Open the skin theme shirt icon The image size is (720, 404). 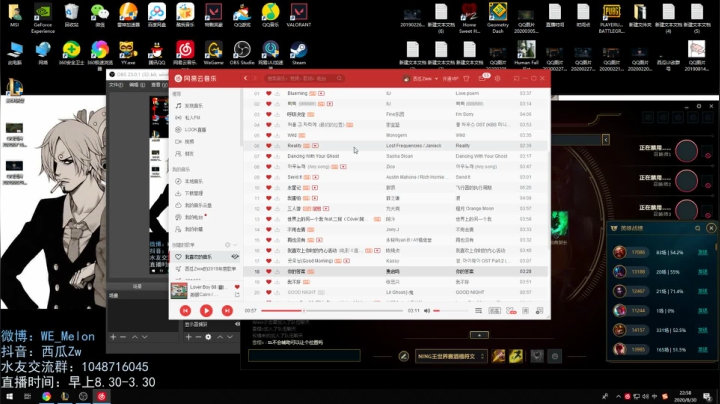(467, 79)
